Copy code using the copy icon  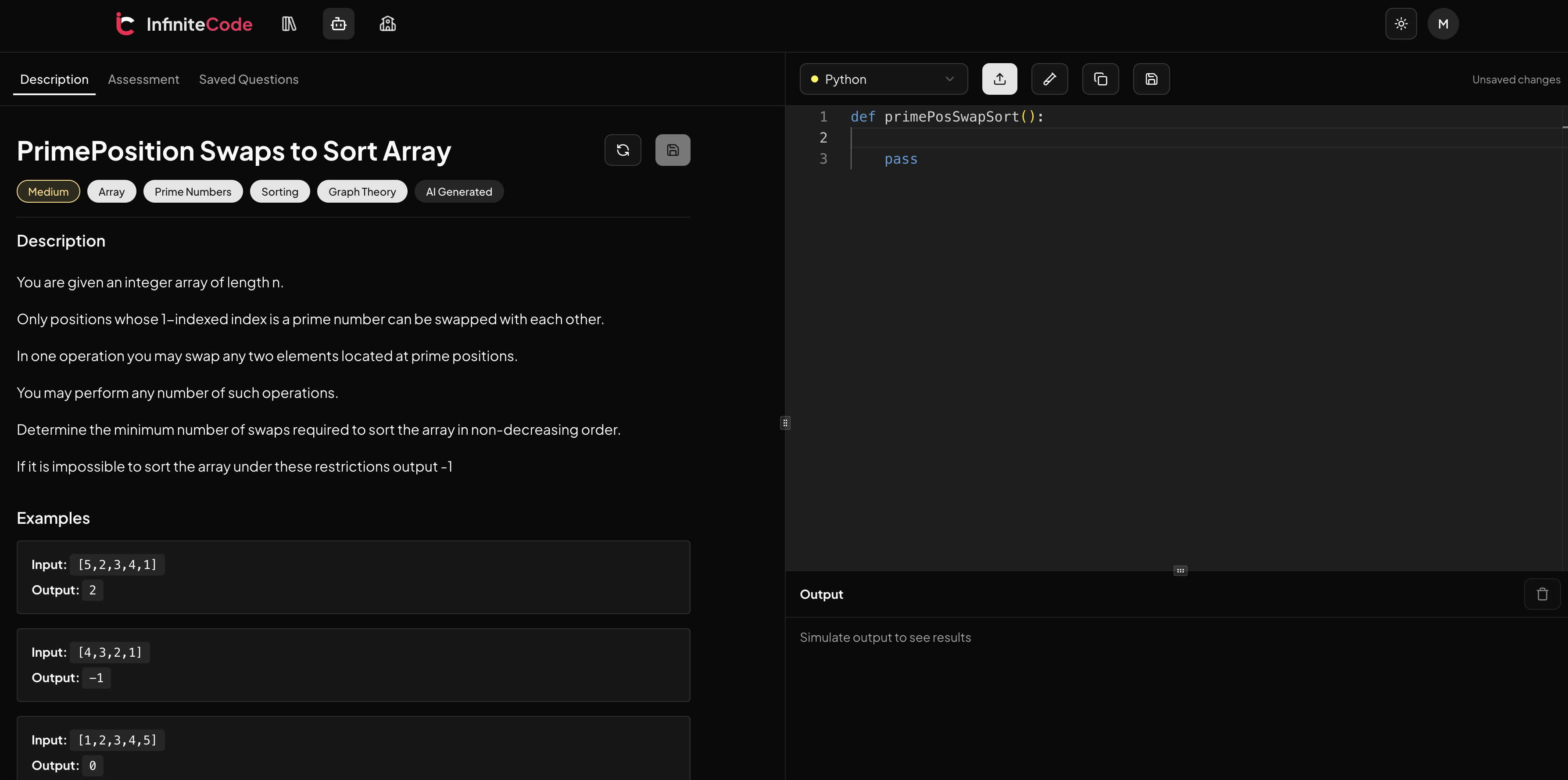pyautogui.click(x=1100, y=79)
